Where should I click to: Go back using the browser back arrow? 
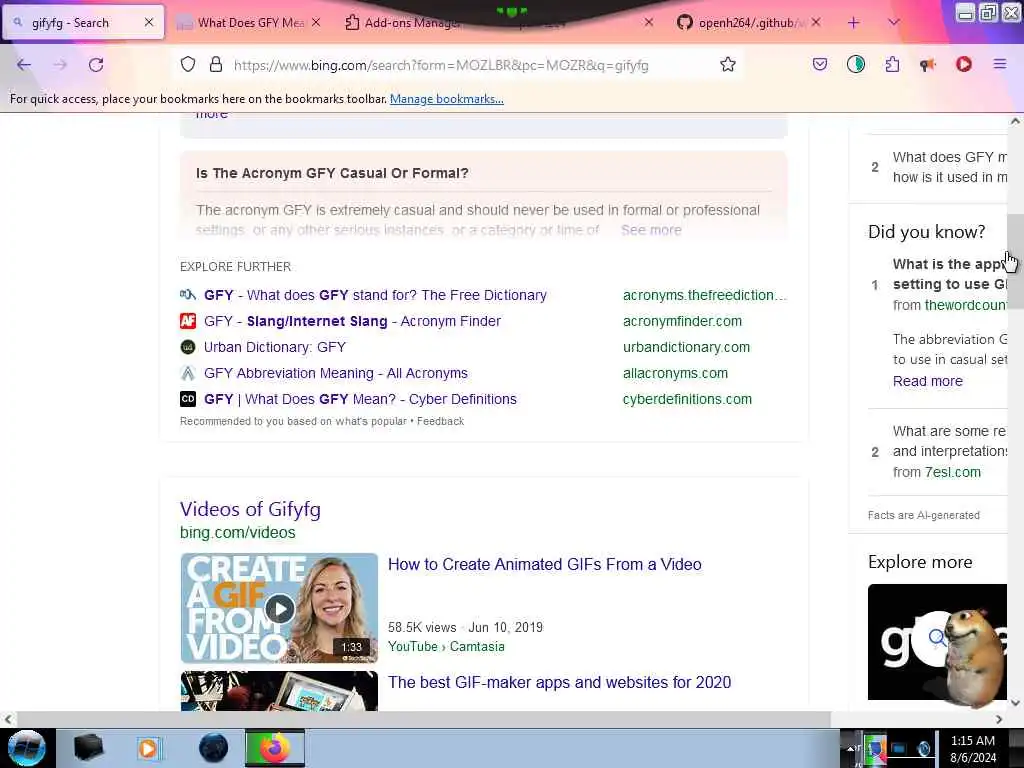[x=24, y=65]
